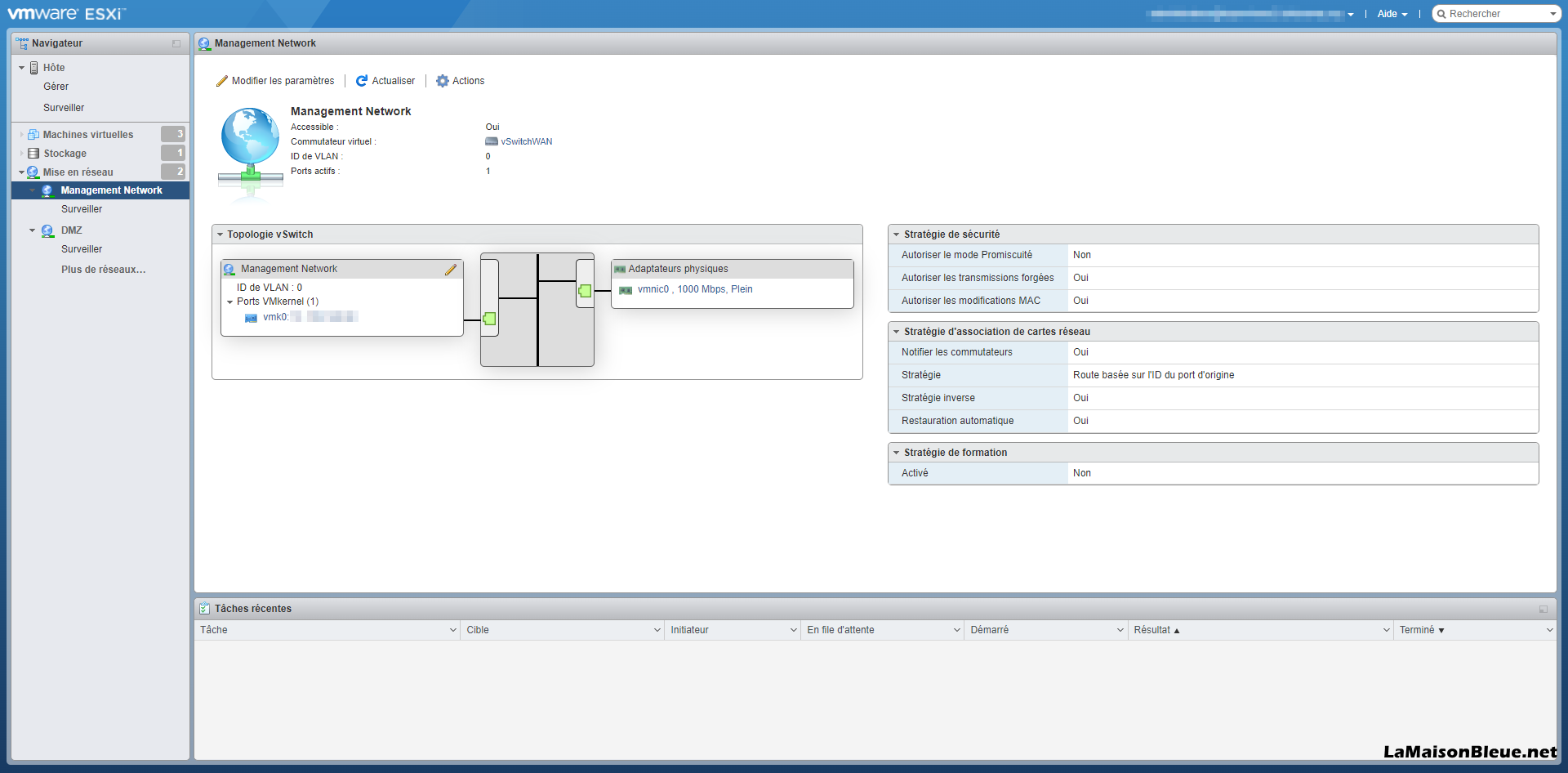Select Gérer under Hôte
This screenshot has width=1568, height=773.
(x=56, y=87)
